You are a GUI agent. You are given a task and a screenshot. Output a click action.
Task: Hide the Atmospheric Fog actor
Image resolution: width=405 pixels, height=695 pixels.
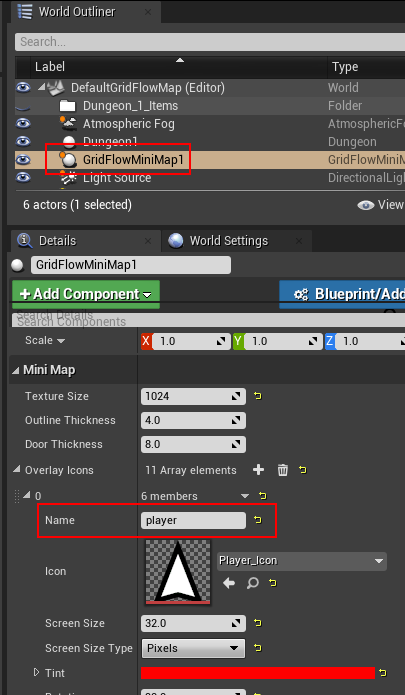point(23,124)
